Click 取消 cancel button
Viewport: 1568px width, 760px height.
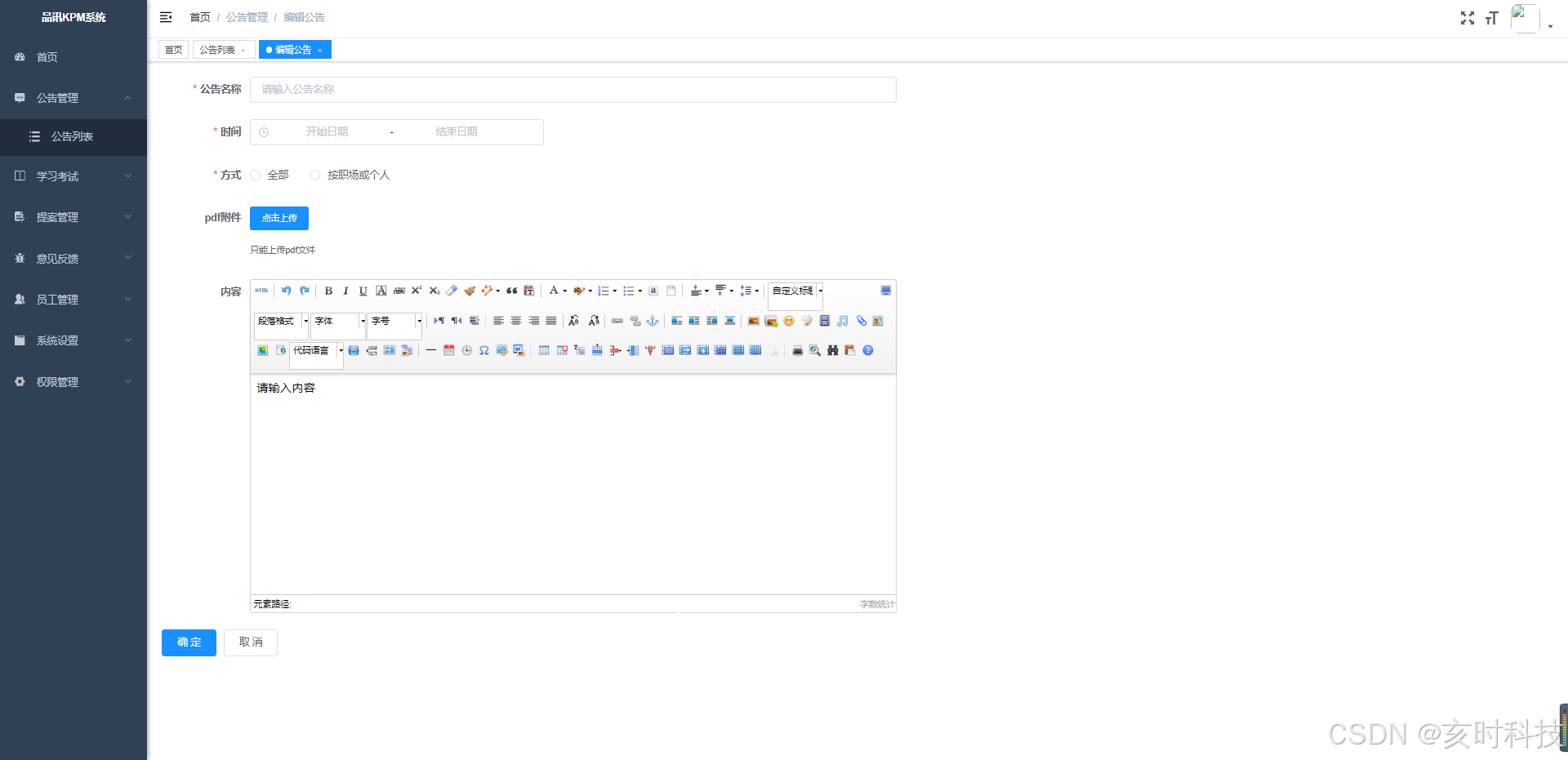click(251, 642)
